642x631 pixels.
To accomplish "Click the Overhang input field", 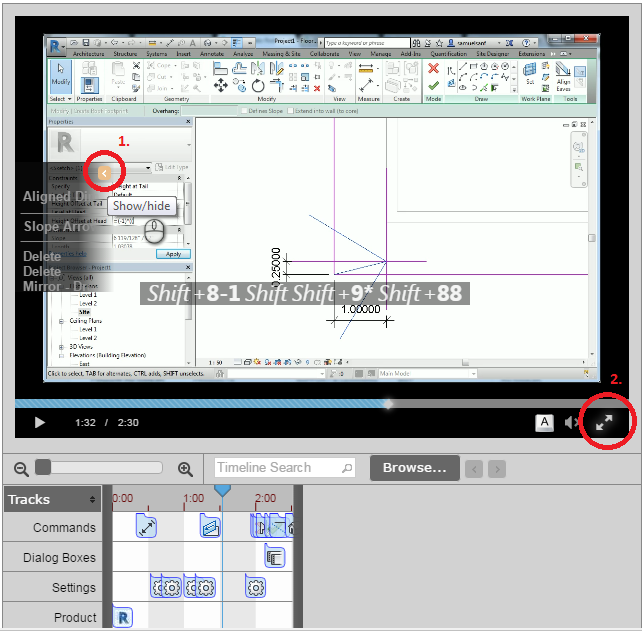I will click(210, 111).
